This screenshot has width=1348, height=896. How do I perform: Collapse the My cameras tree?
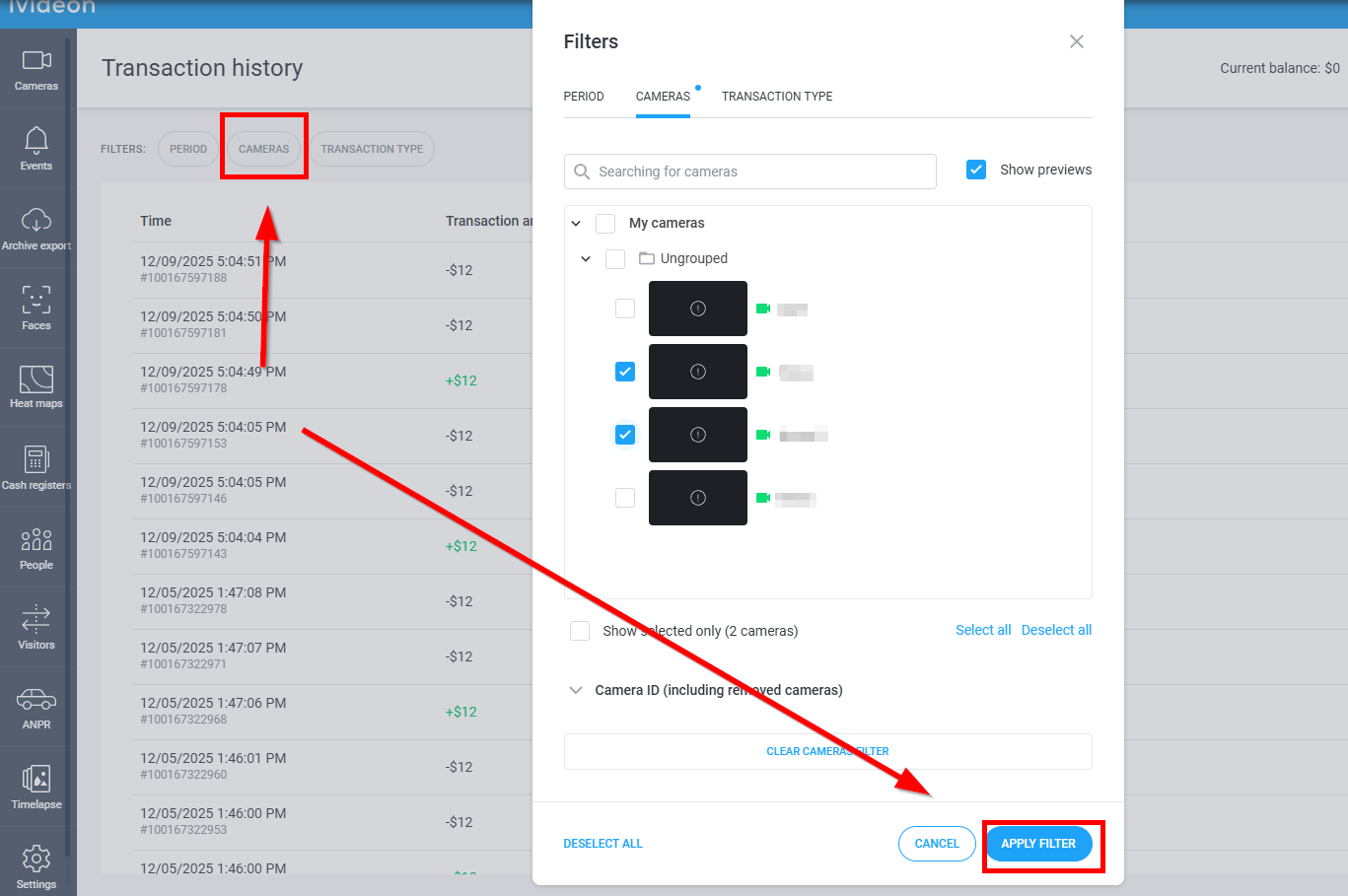576,224
